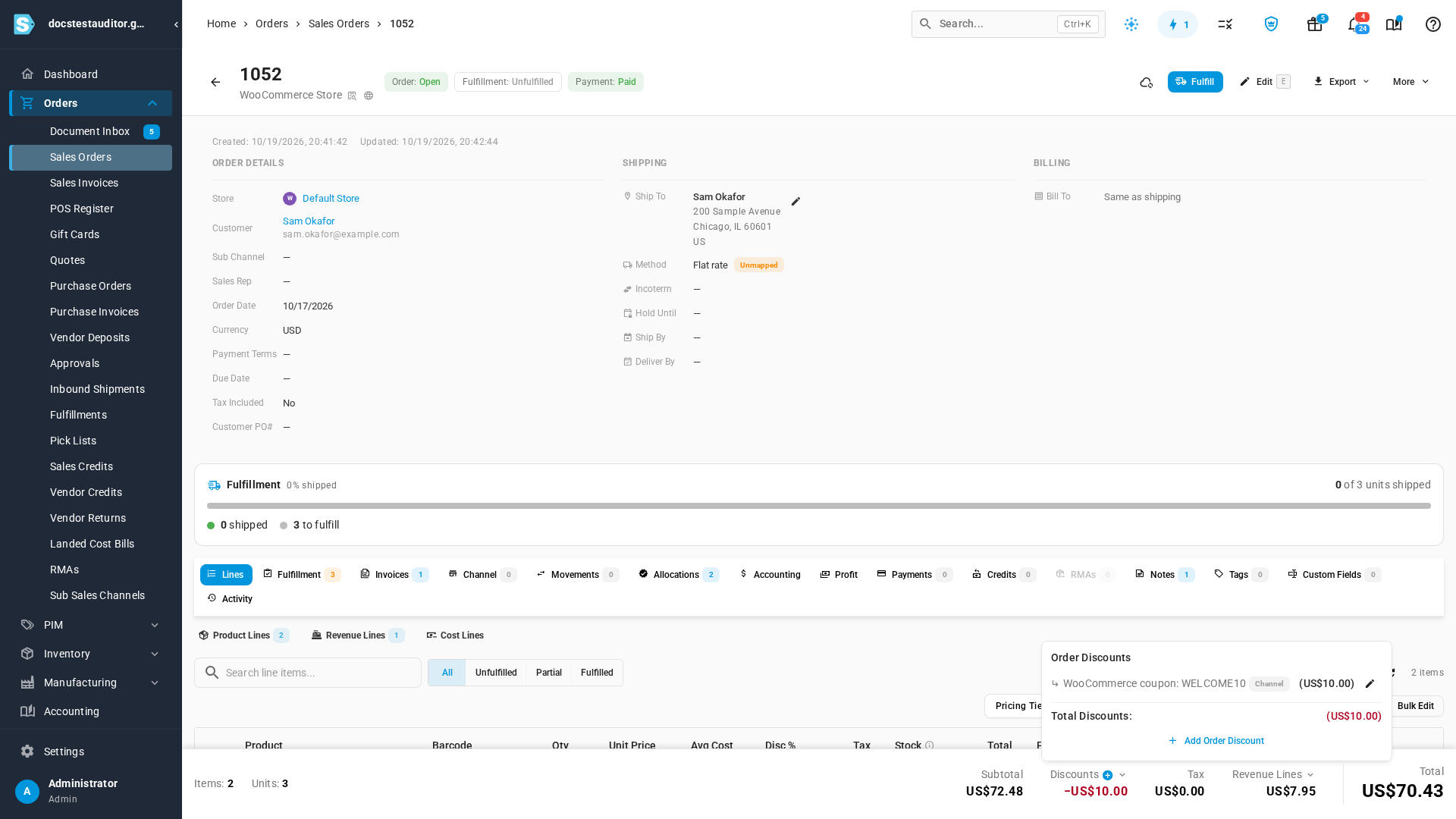Screen dimensions: 1456x819
Task: Click the help question mark icon
Action: [x=1432, y=24]
